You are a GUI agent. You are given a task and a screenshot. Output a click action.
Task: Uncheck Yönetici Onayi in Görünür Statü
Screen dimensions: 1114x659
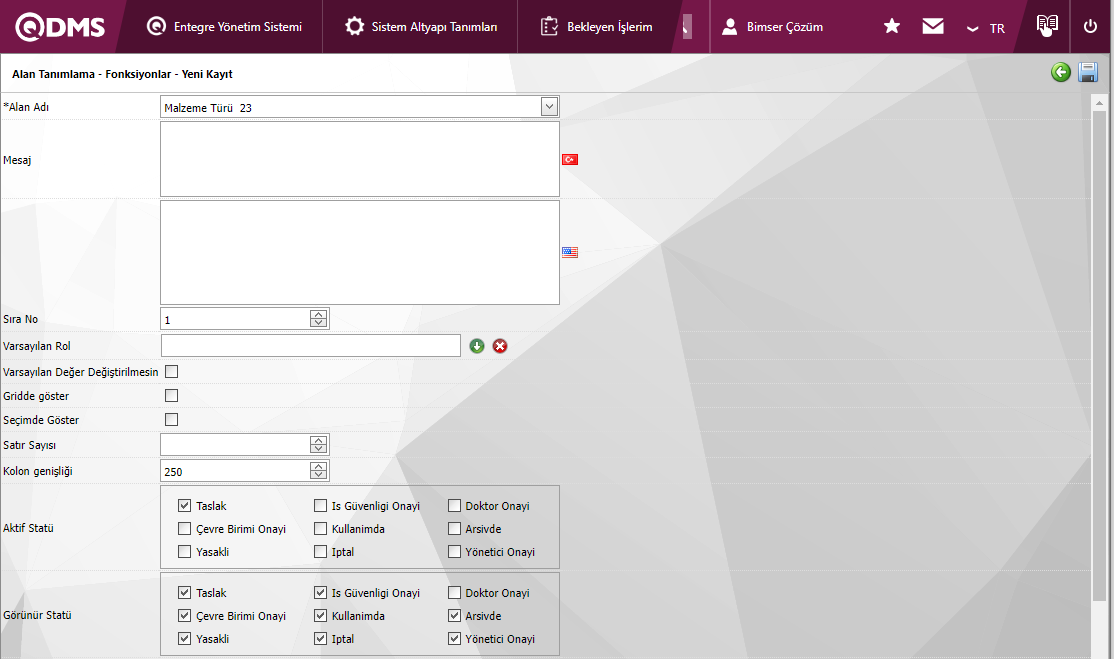point(455,638)
